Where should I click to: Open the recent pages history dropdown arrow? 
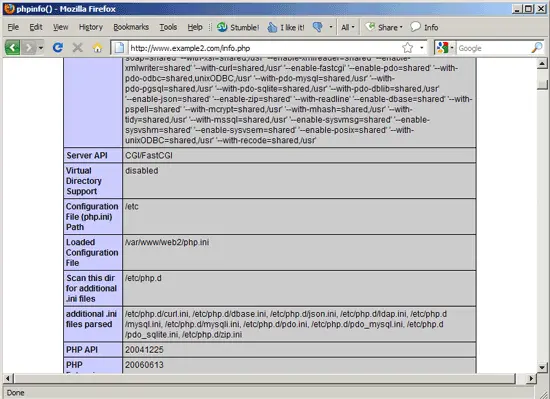click(x=41, y=47)
